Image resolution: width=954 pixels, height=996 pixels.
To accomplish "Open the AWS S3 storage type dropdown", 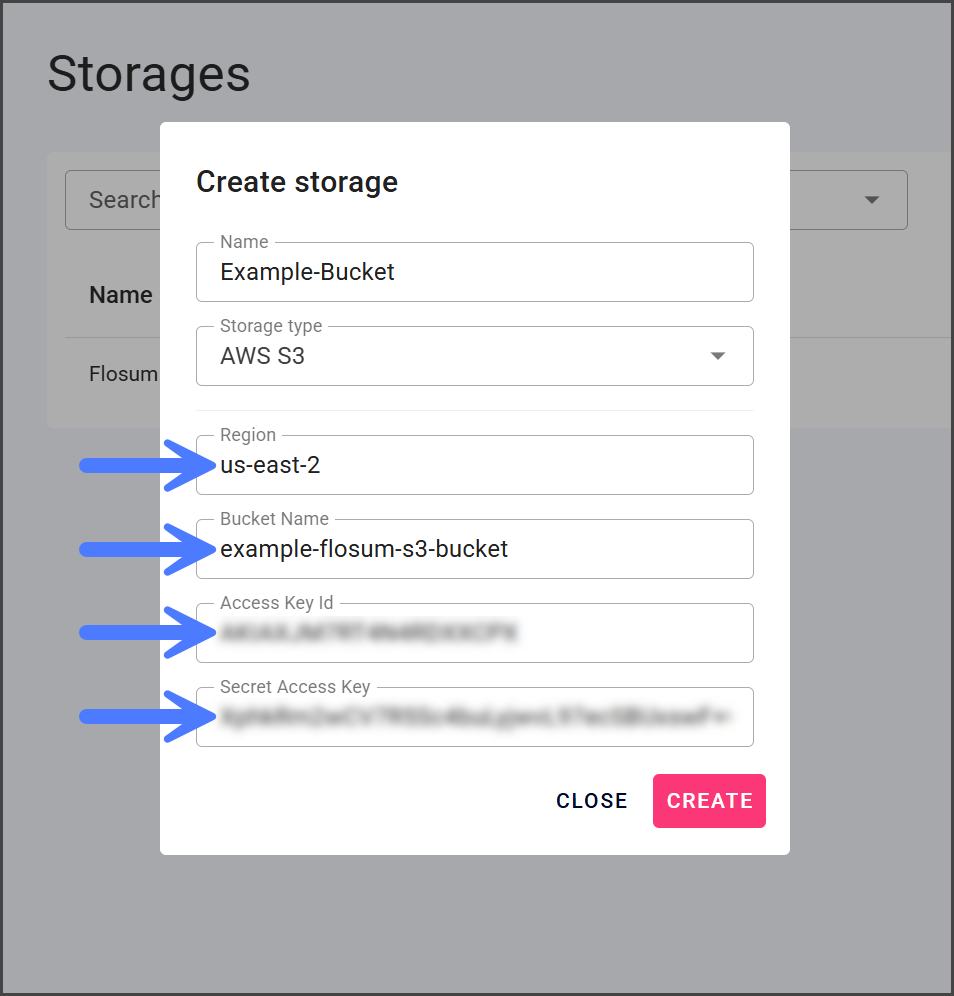I will [474, 356].
